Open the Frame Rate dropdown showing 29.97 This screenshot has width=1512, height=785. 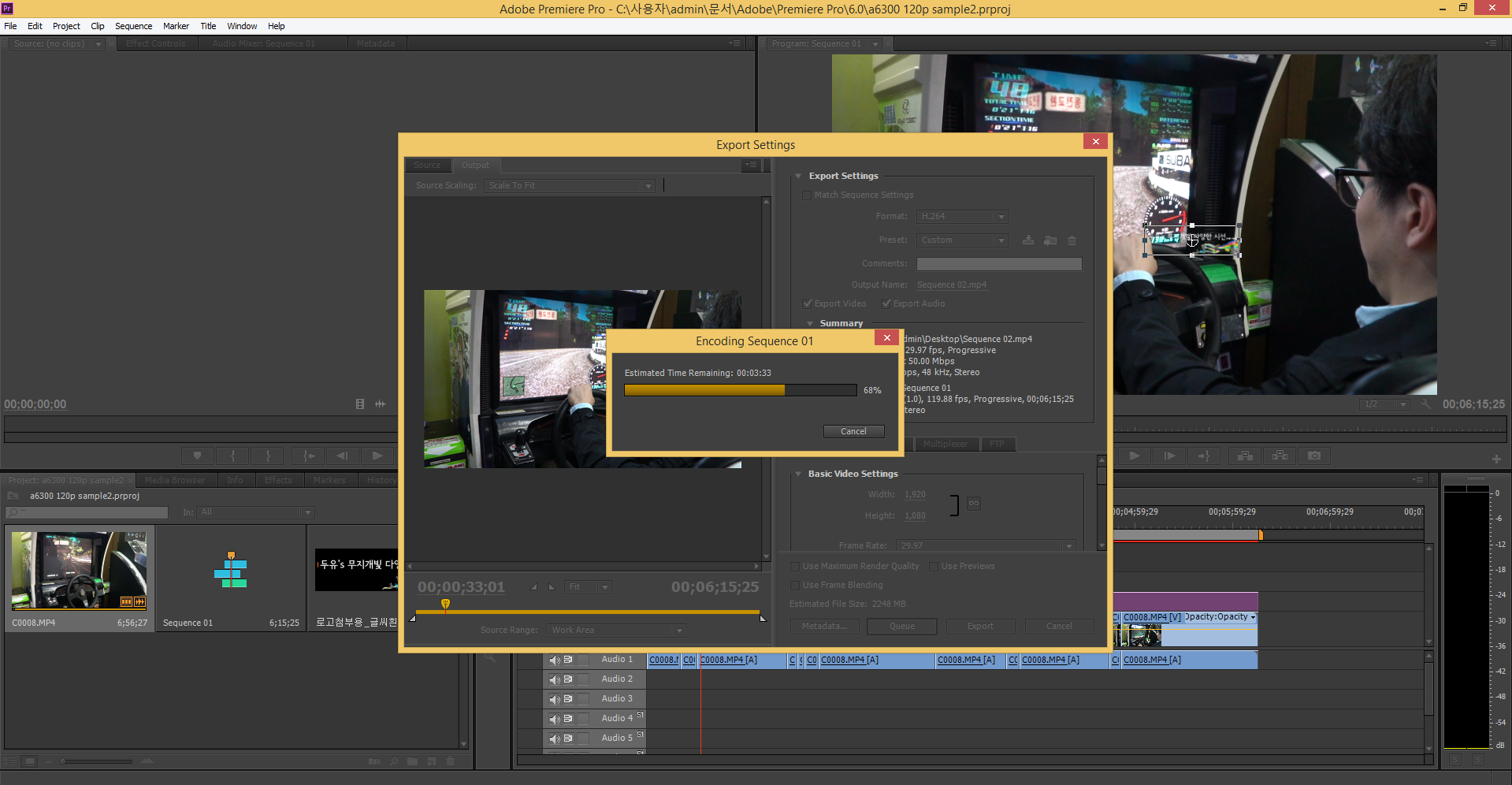pos(986,545)
